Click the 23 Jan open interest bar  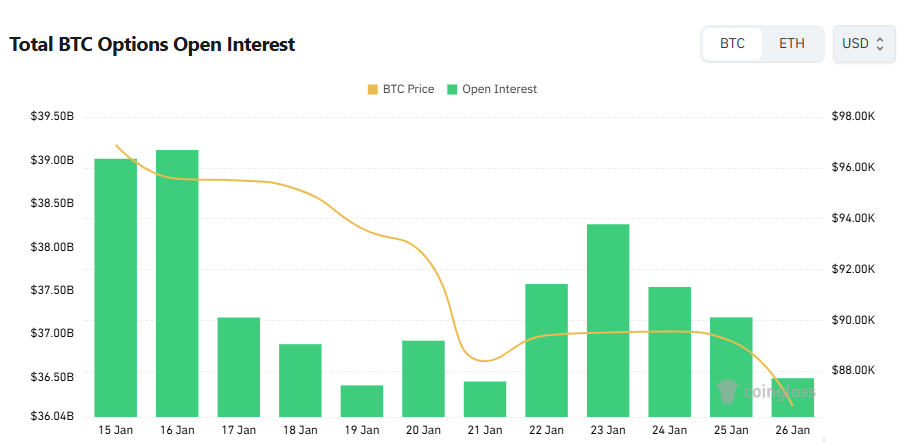(x=608, y=320)
